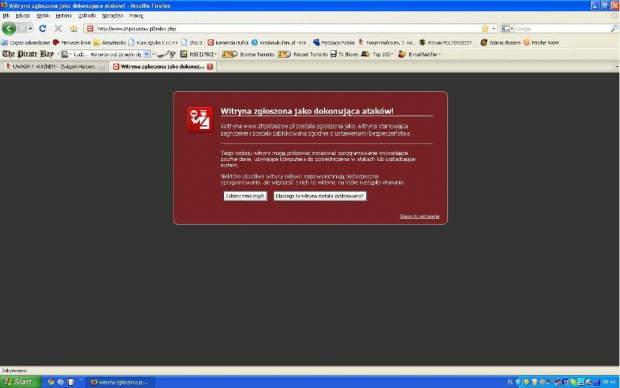Click the Stop loading X icon
Viewport: 620px width, 388px height.
58,28
